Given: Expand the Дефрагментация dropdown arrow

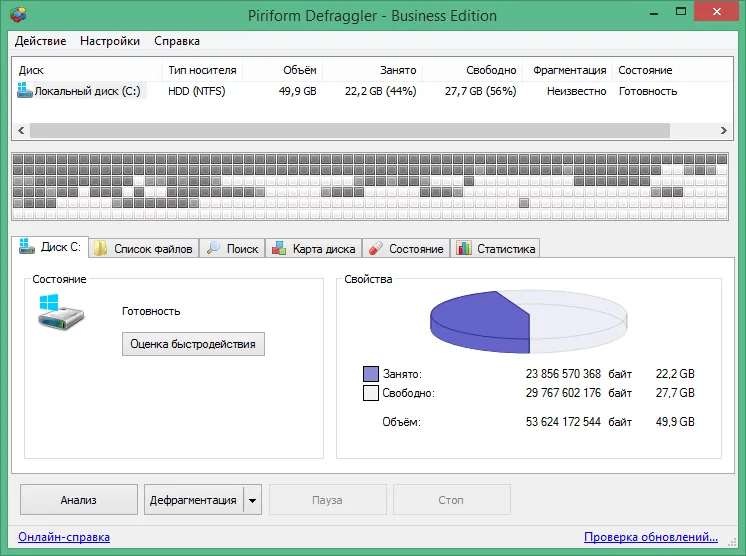Looking at the screenshot, I should pyautogui.click(x=253, y=500).
